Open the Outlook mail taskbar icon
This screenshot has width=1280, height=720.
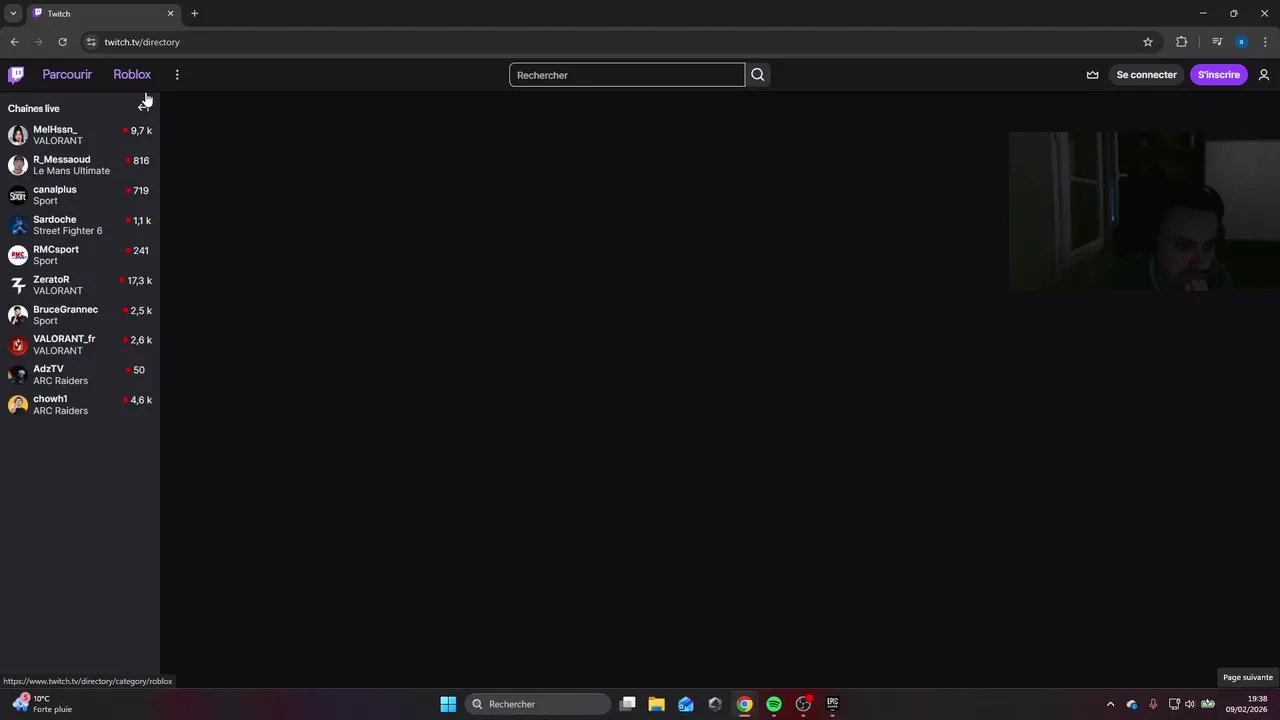click(x=685, y=704)
